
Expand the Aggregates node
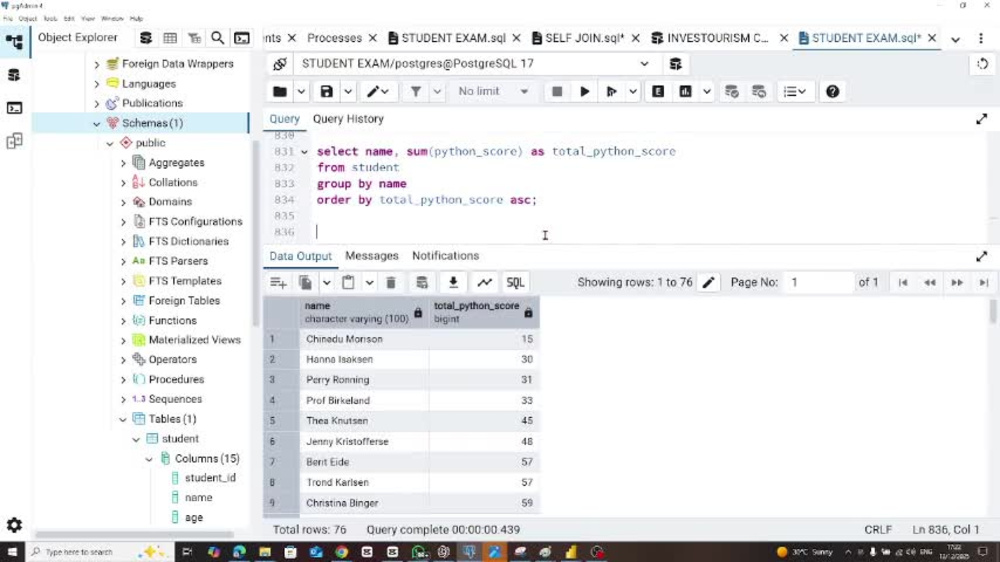124,163
